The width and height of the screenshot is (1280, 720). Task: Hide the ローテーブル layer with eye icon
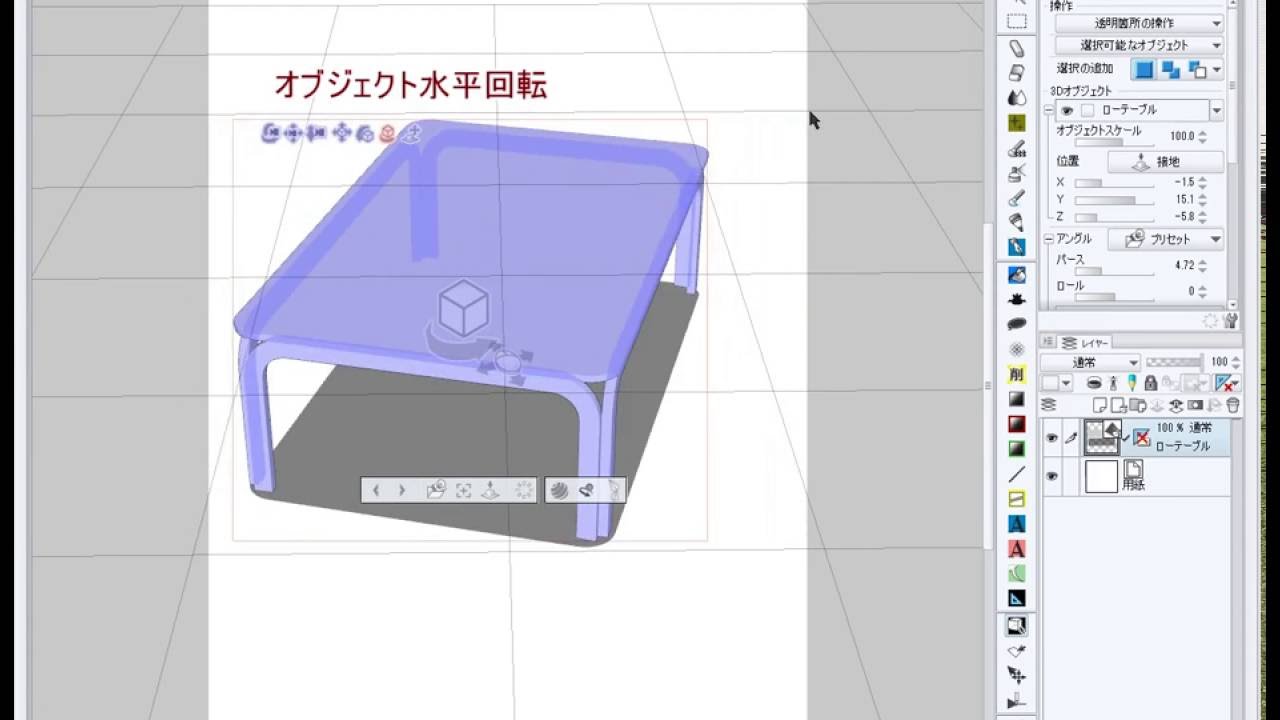pyautogui.click(x=1051, y=437)
